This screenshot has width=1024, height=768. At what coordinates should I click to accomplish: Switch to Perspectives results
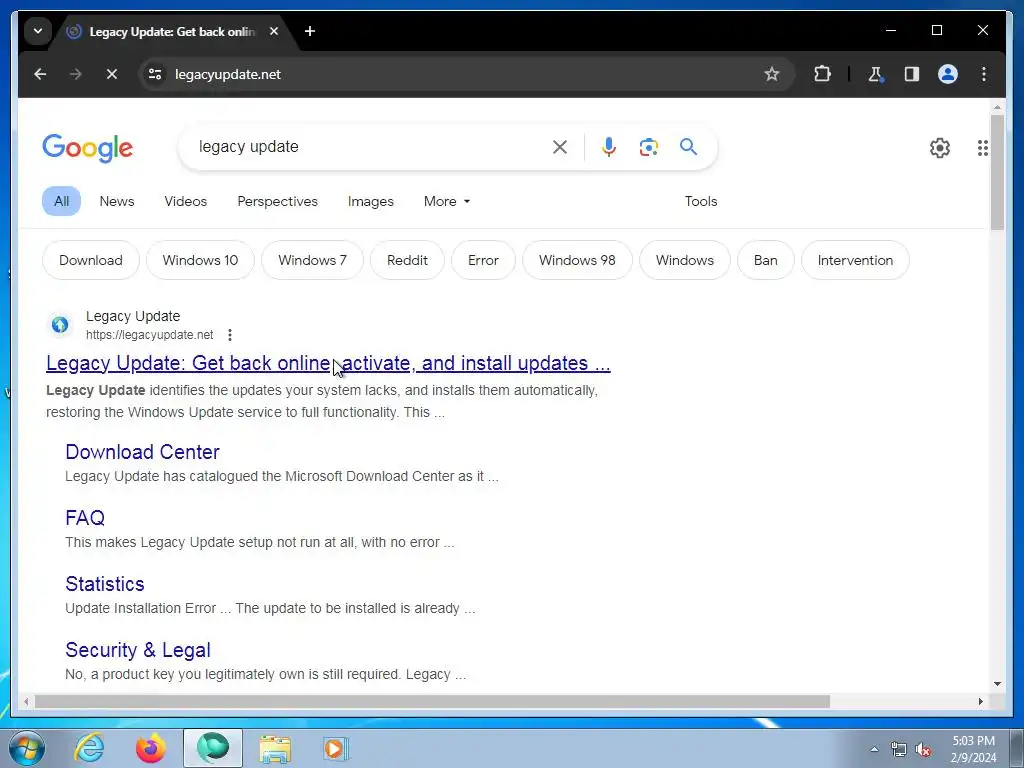(278, 201)
